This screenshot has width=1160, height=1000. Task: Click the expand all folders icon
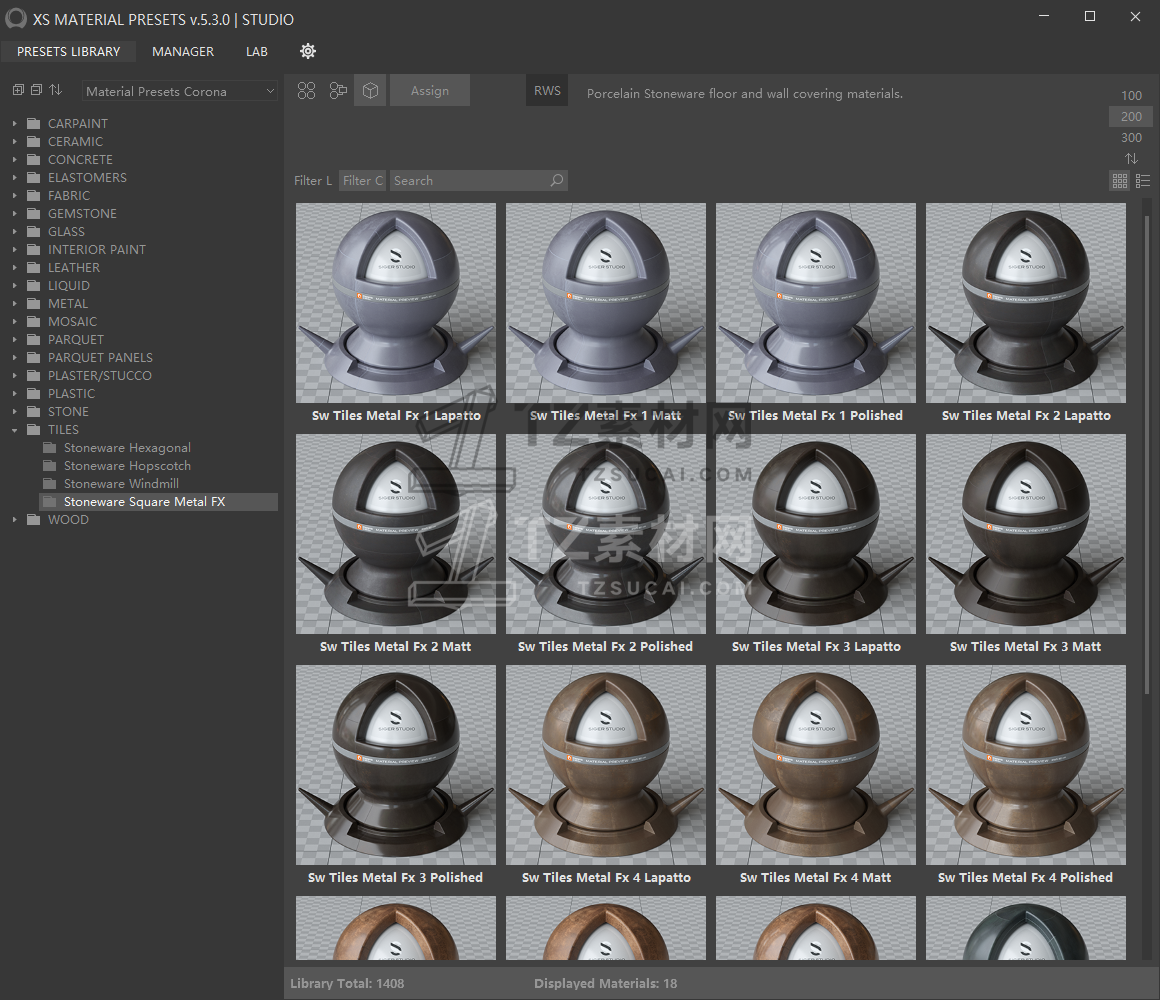click(18, 90)
